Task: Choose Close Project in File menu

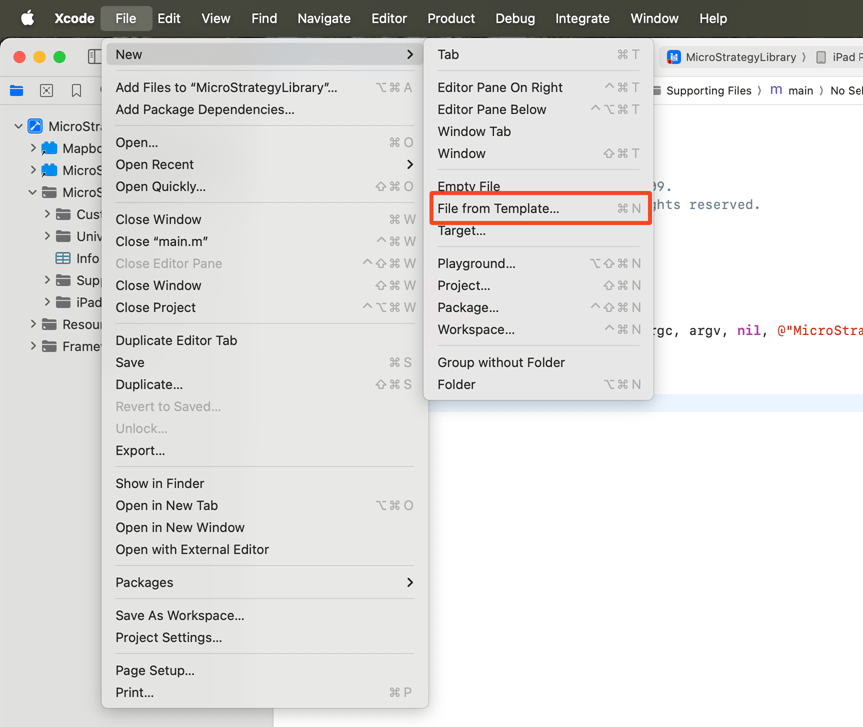Action: pyautogui.click(x=264, y=308)
